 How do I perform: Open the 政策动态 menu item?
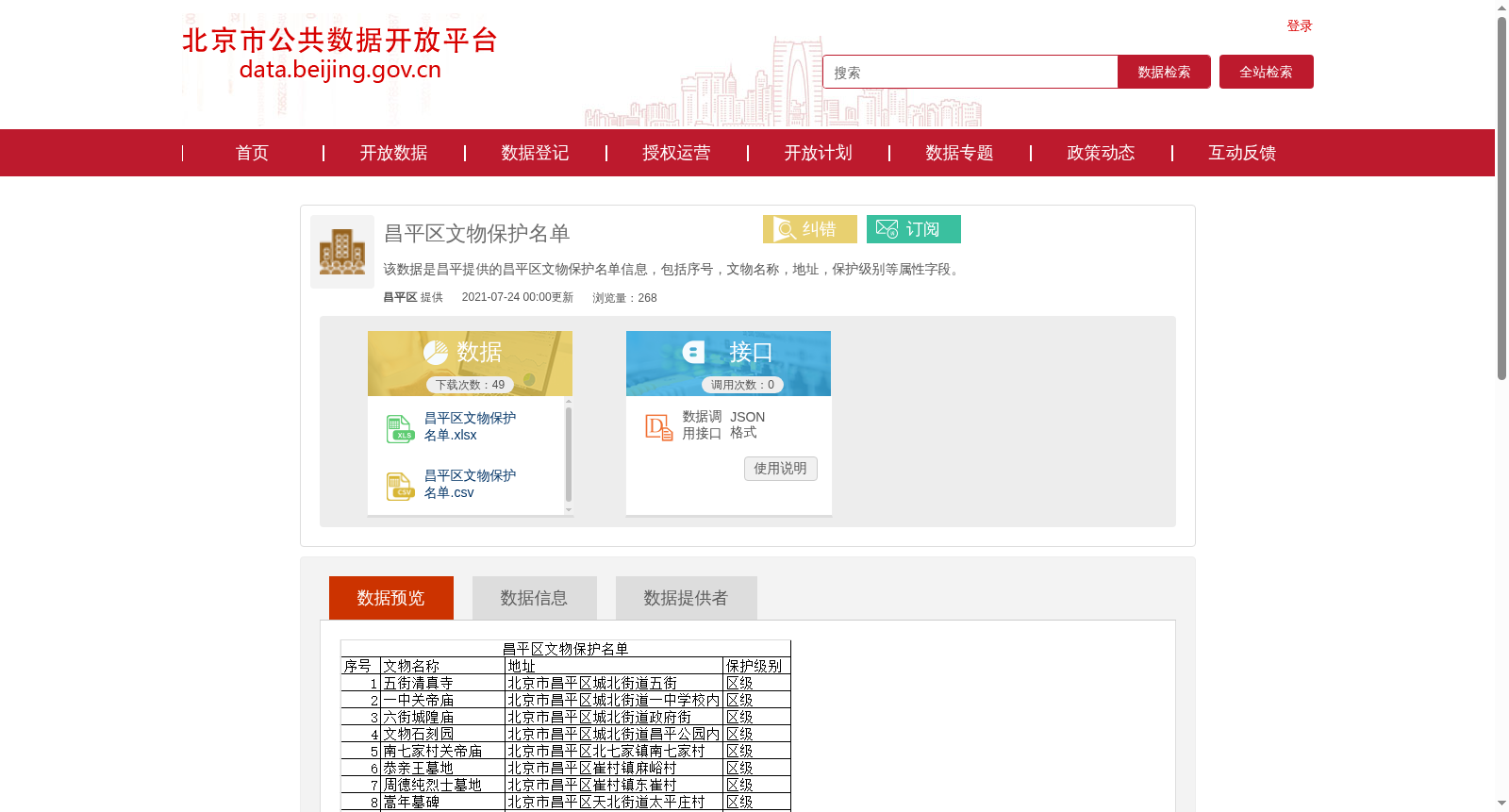1101,153
